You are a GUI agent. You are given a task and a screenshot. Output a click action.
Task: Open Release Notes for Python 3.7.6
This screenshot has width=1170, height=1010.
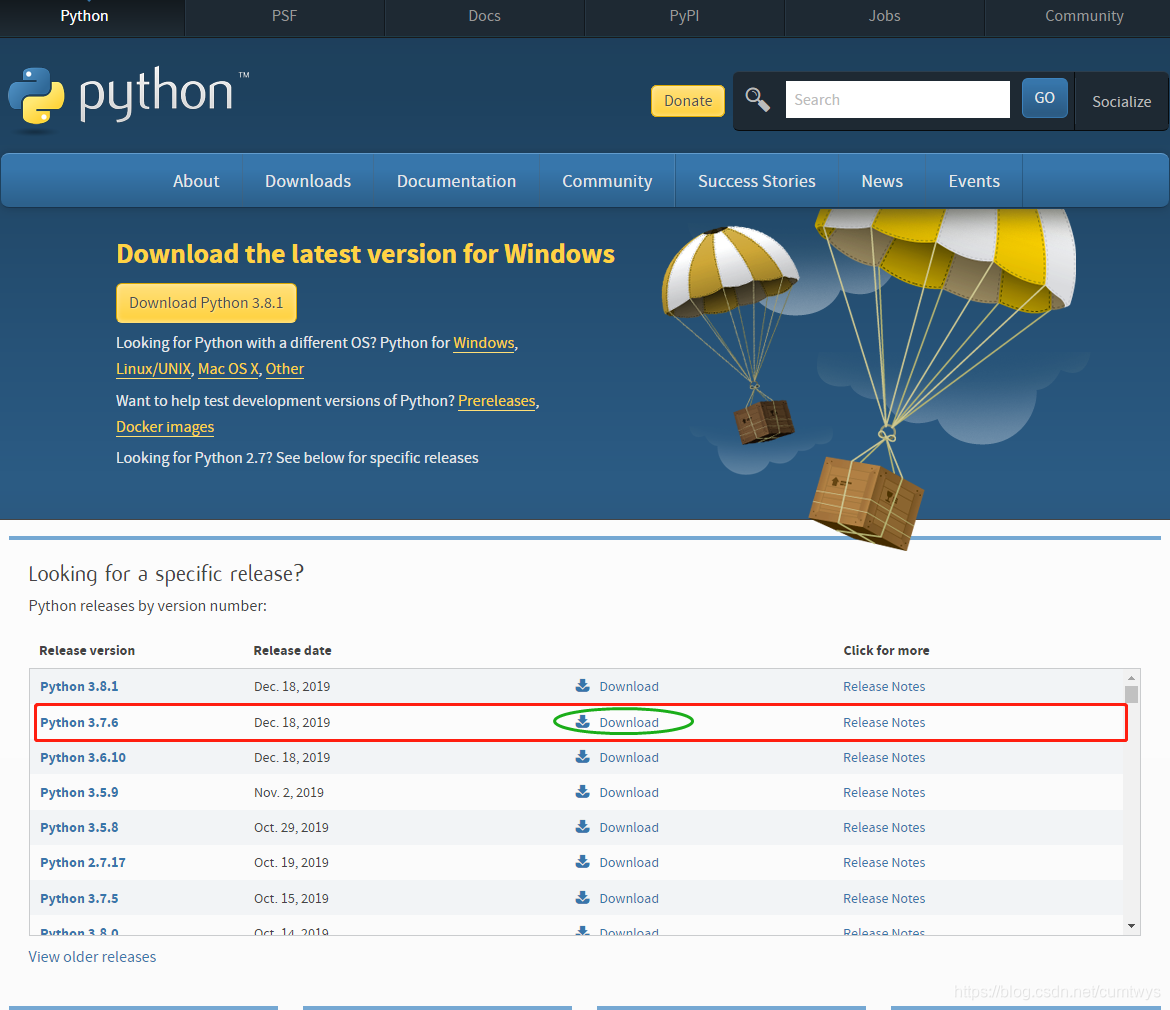(x=884, y=722)
